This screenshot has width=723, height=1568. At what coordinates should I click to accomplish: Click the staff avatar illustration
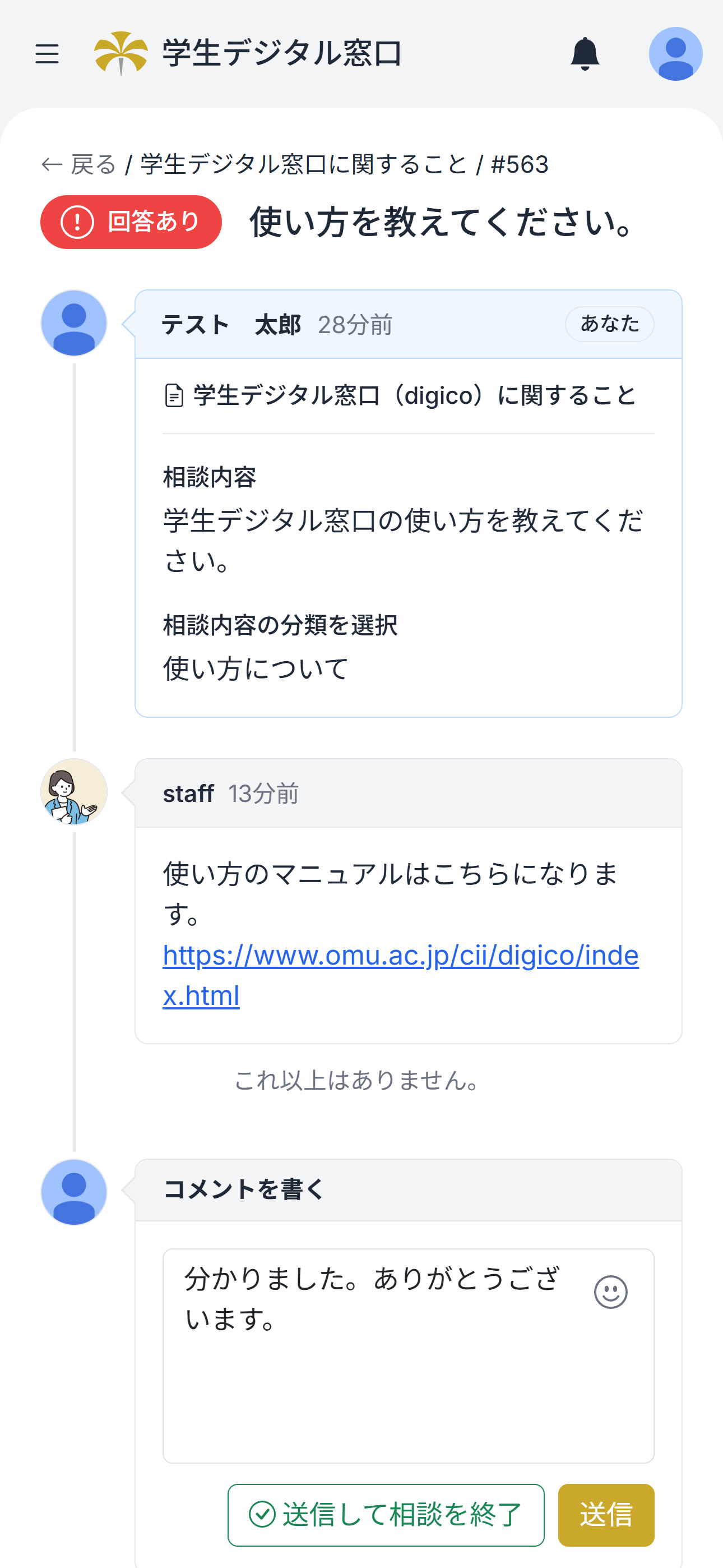point(74,791)
